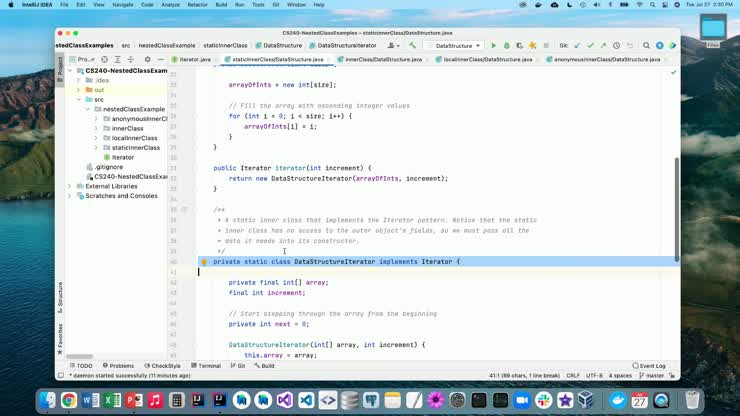Expand Scratches and Consoles node

point(70,196)
